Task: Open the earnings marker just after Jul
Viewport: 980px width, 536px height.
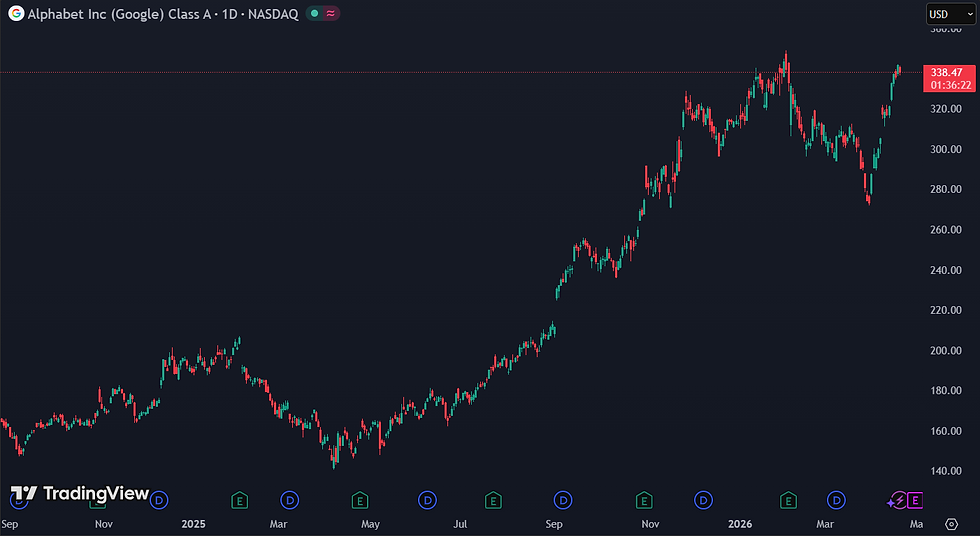Action: [493, 500]
